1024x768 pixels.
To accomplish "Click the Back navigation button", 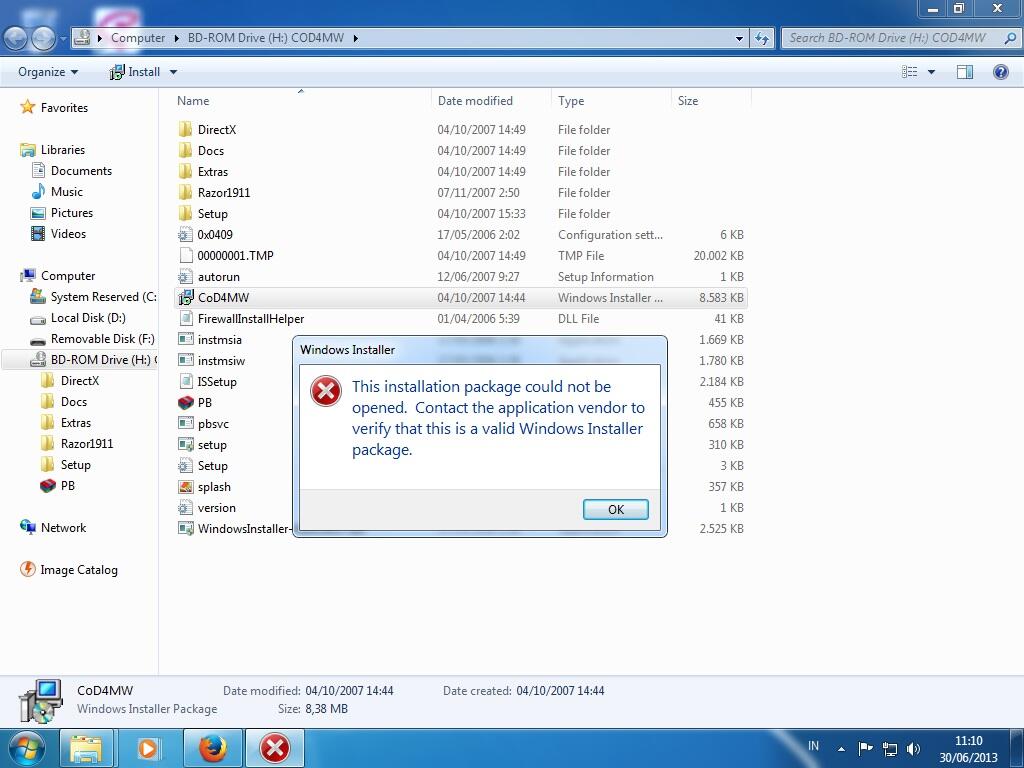I will [x=16, y=38].
